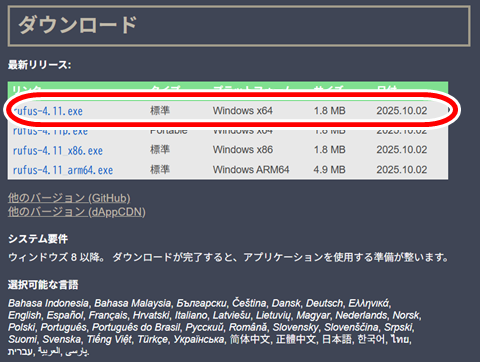The height and width of the screenshot is (362, 480).
Task: Select the 2025.10.02 date in ARM64 row
Action: (x=402, y=170)
